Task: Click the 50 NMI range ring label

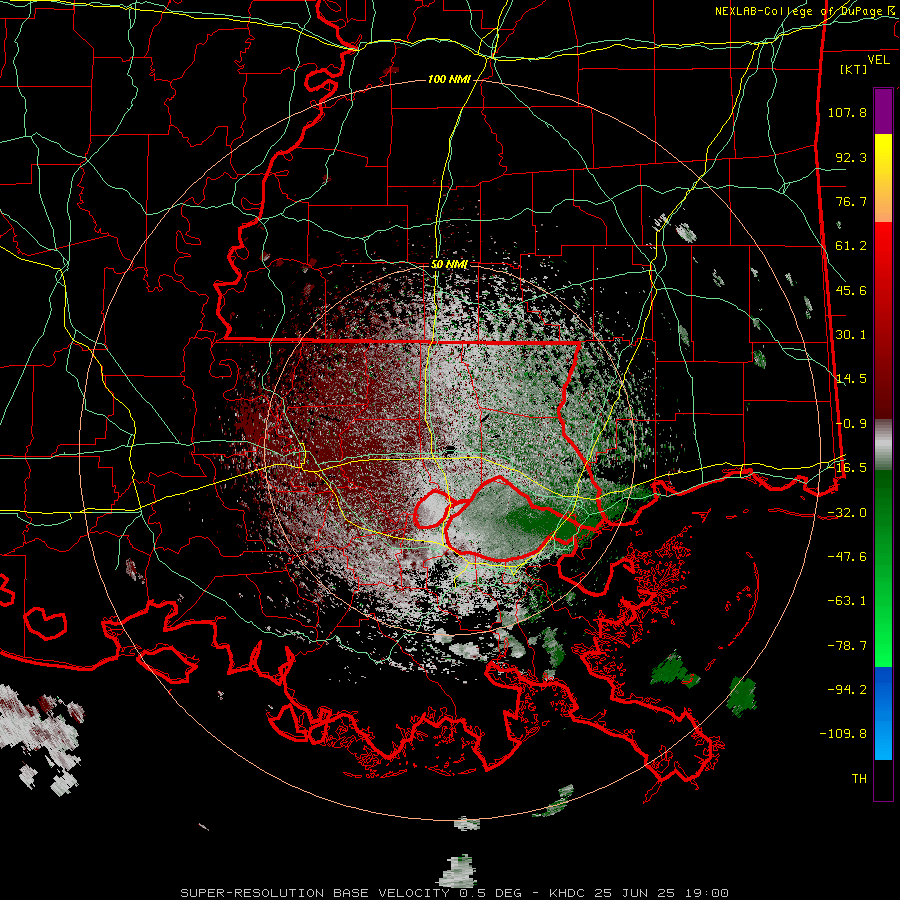Action: pos(449,265)
